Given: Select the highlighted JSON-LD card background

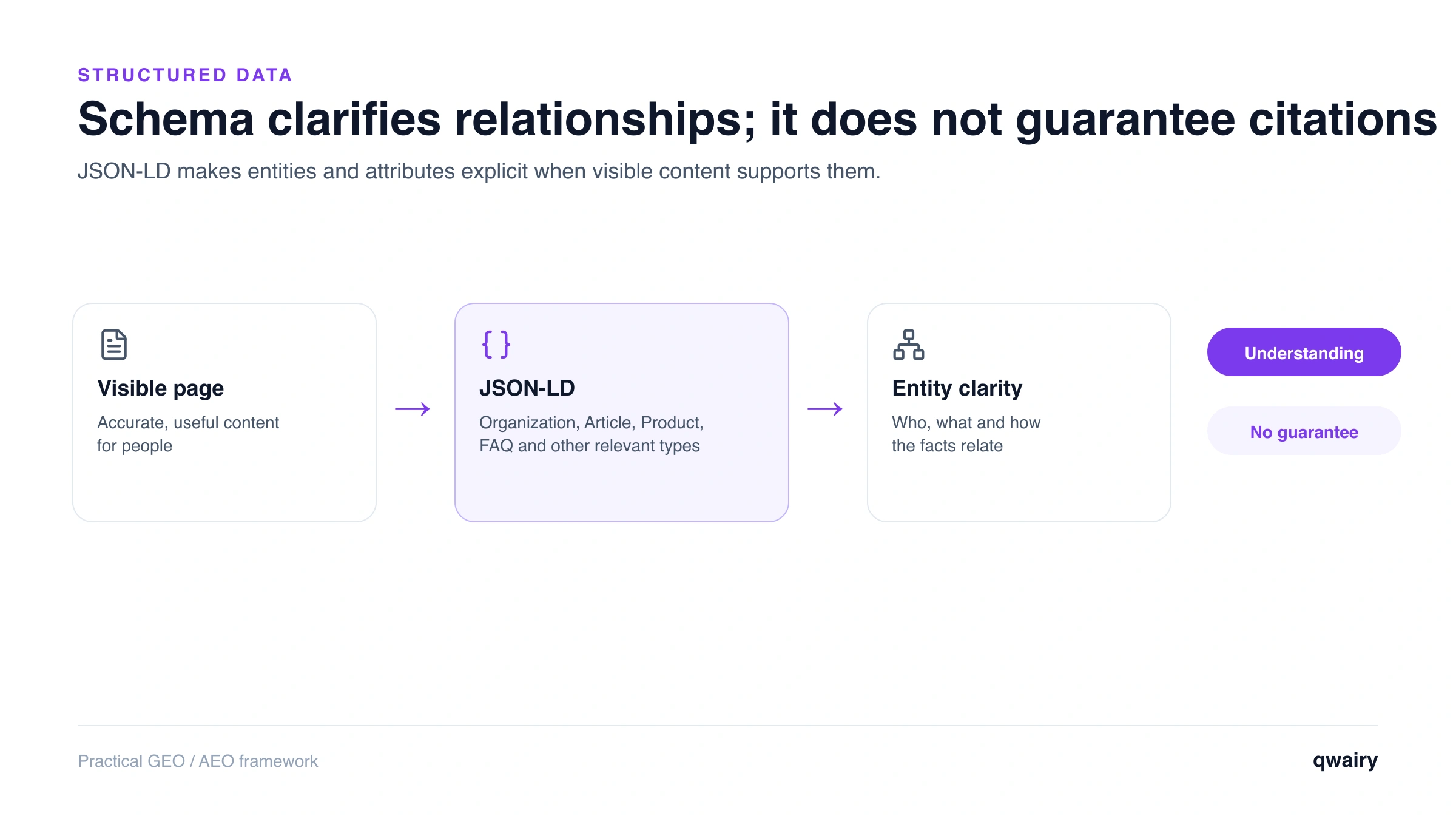Looking at the screenshot, I should [x=622, y=413].
